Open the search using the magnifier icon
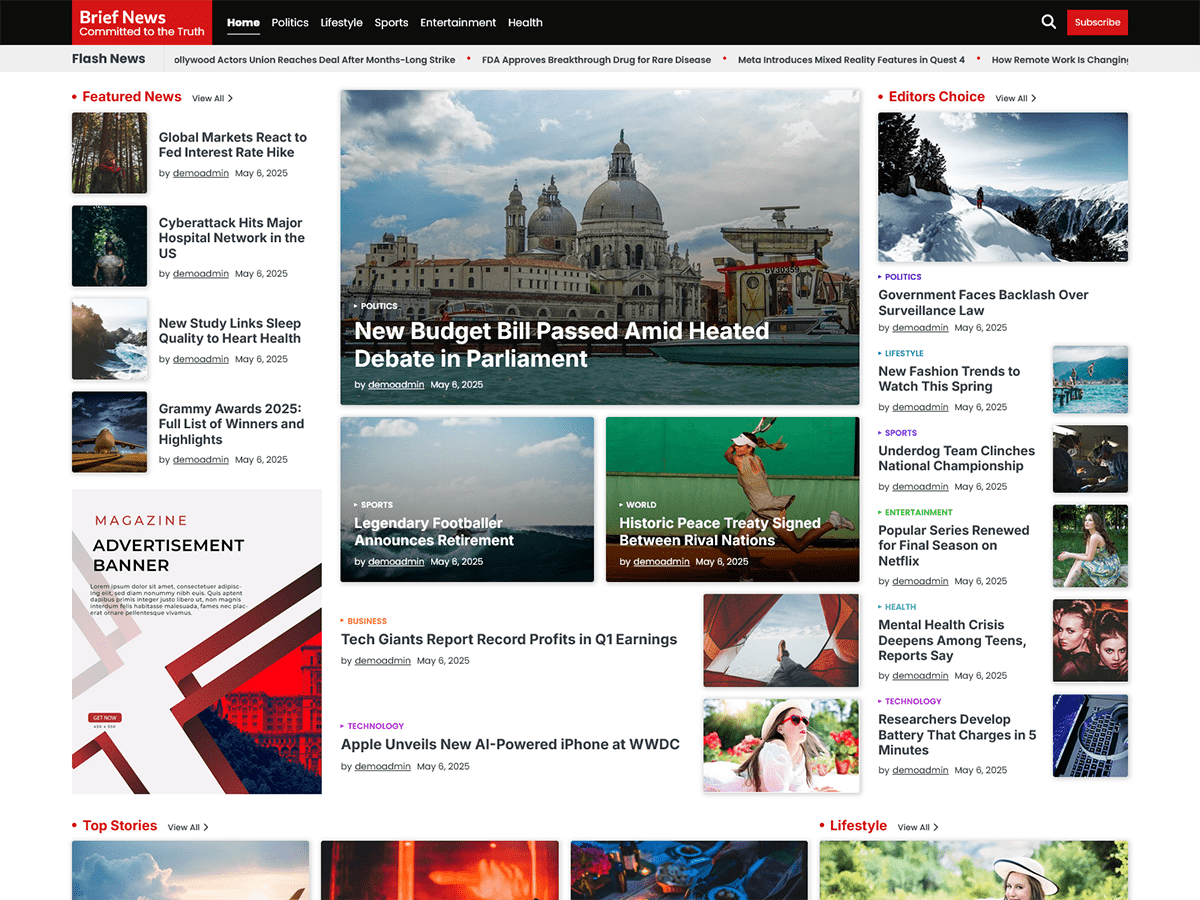The image size is (1200, 900). [x=1048, y=21]
